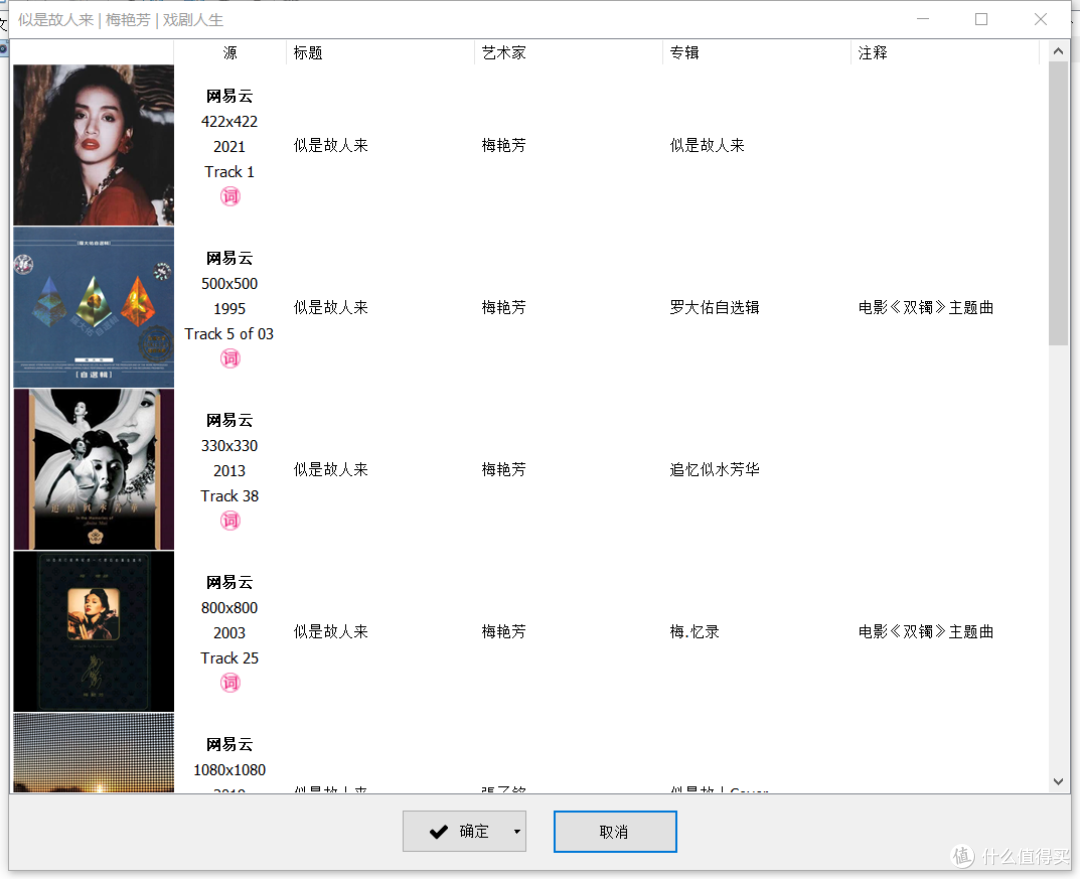Select the 1080x1080 sunset cover thumbnail
Viewport: 1080px width, 879px height.
[x=94, y=753]
